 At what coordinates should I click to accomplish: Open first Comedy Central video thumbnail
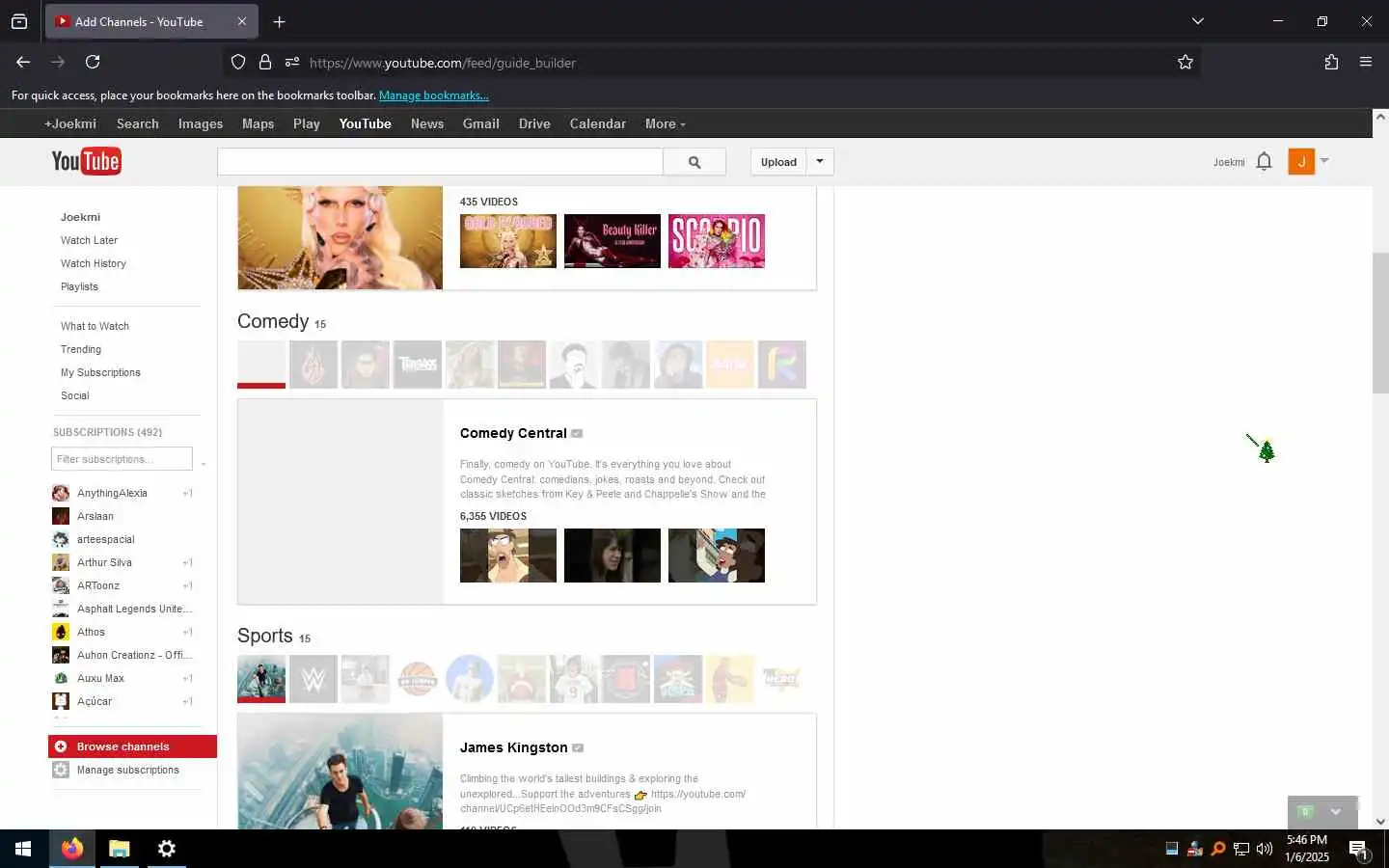tap(508, 556)
